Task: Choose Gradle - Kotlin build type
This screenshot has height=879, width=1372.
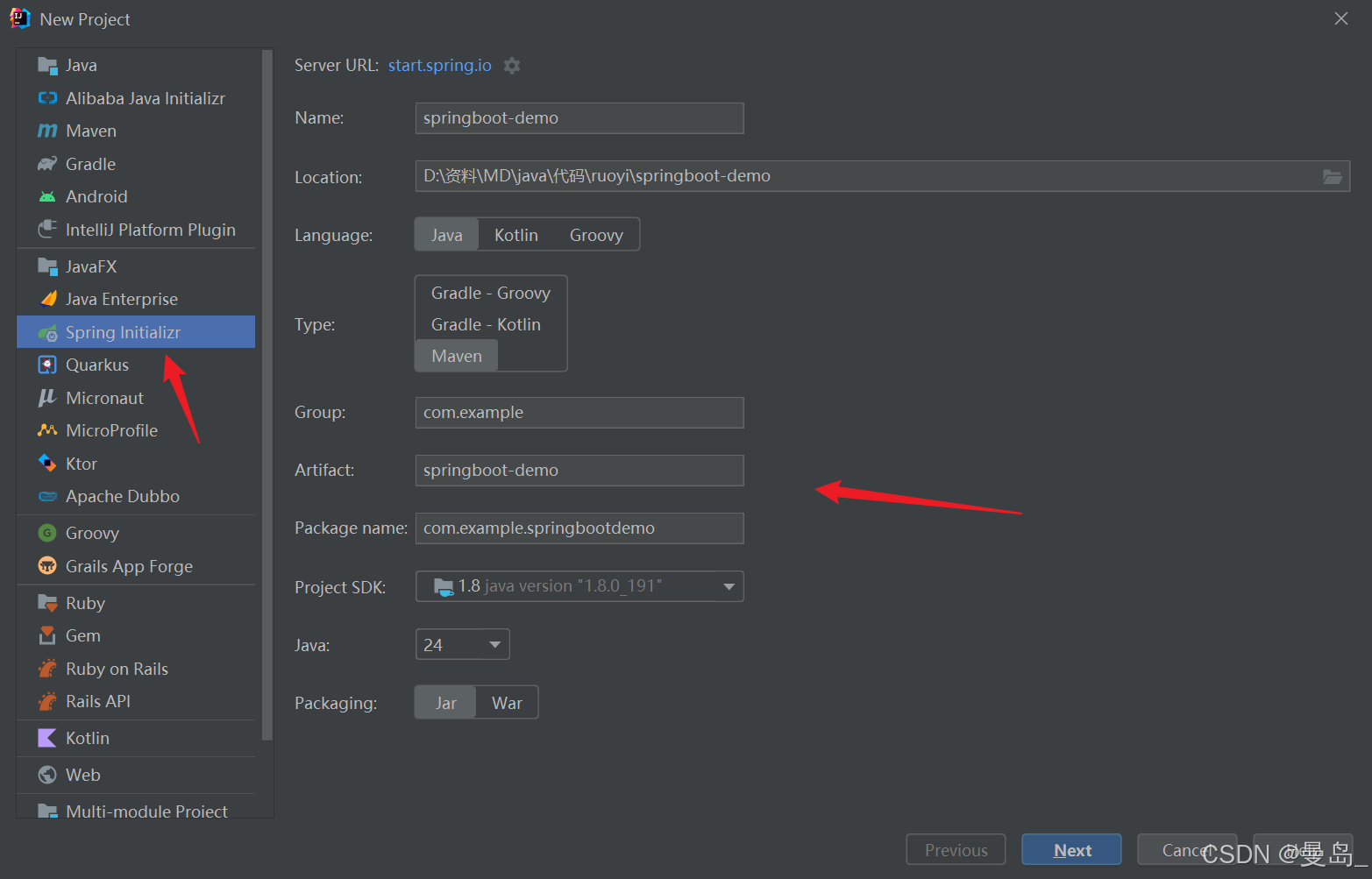Action: click(x=486, y=324)
